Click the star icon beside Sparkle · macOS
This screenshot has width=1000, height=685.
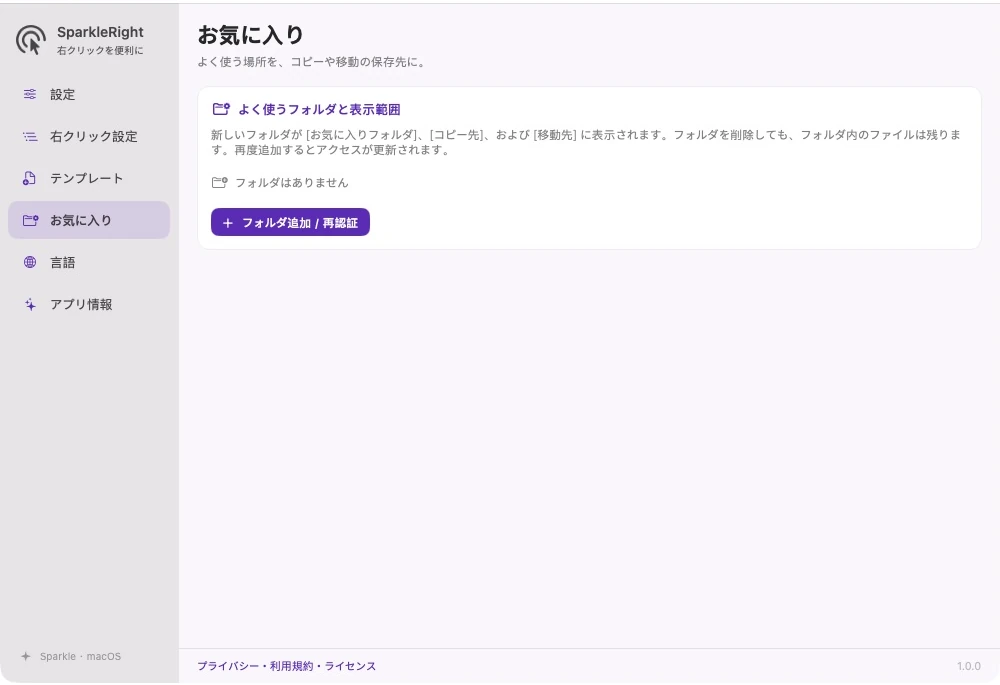[x=26, y=656]
